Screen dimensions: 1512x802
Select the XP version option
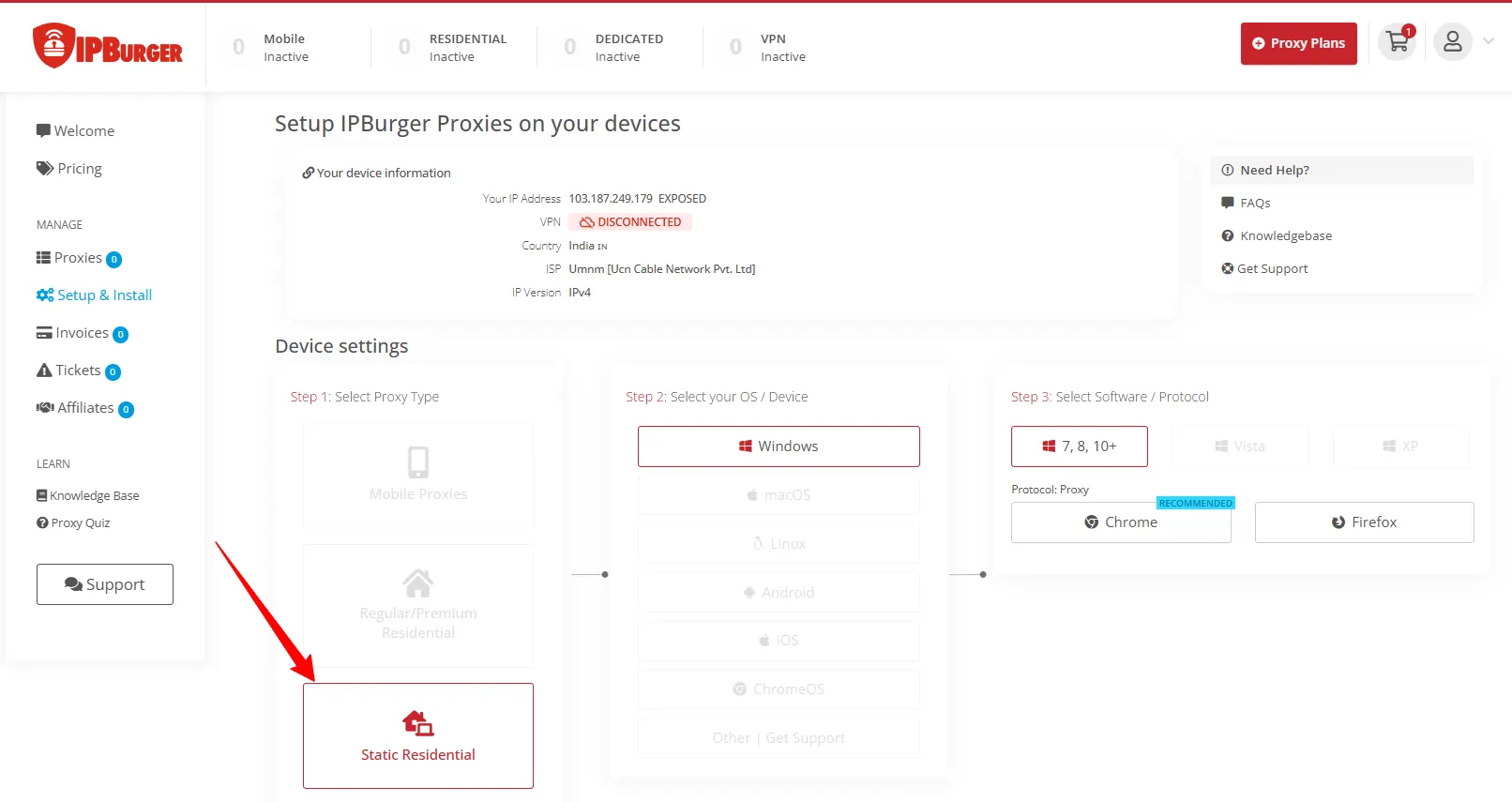pyautogui.click(x=1400, y=446)
